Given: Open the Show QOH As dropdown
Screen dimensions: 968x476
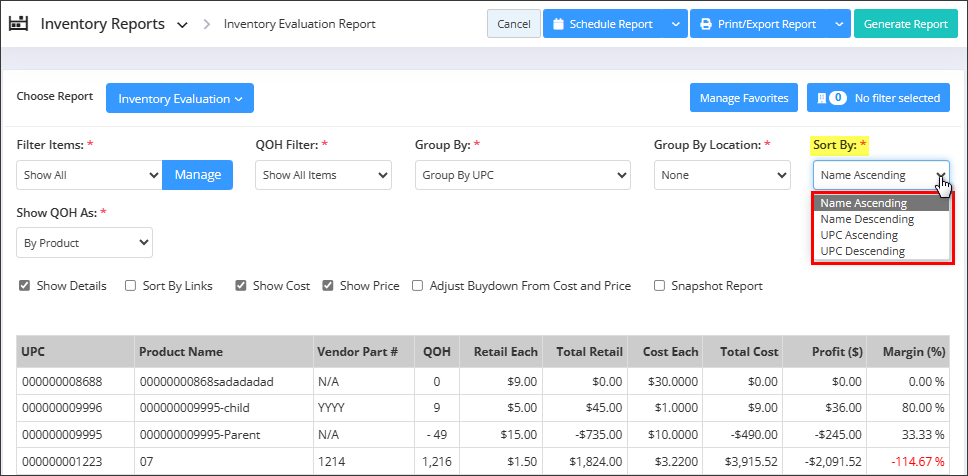Looking at the screenshot, I should [85, 243].
